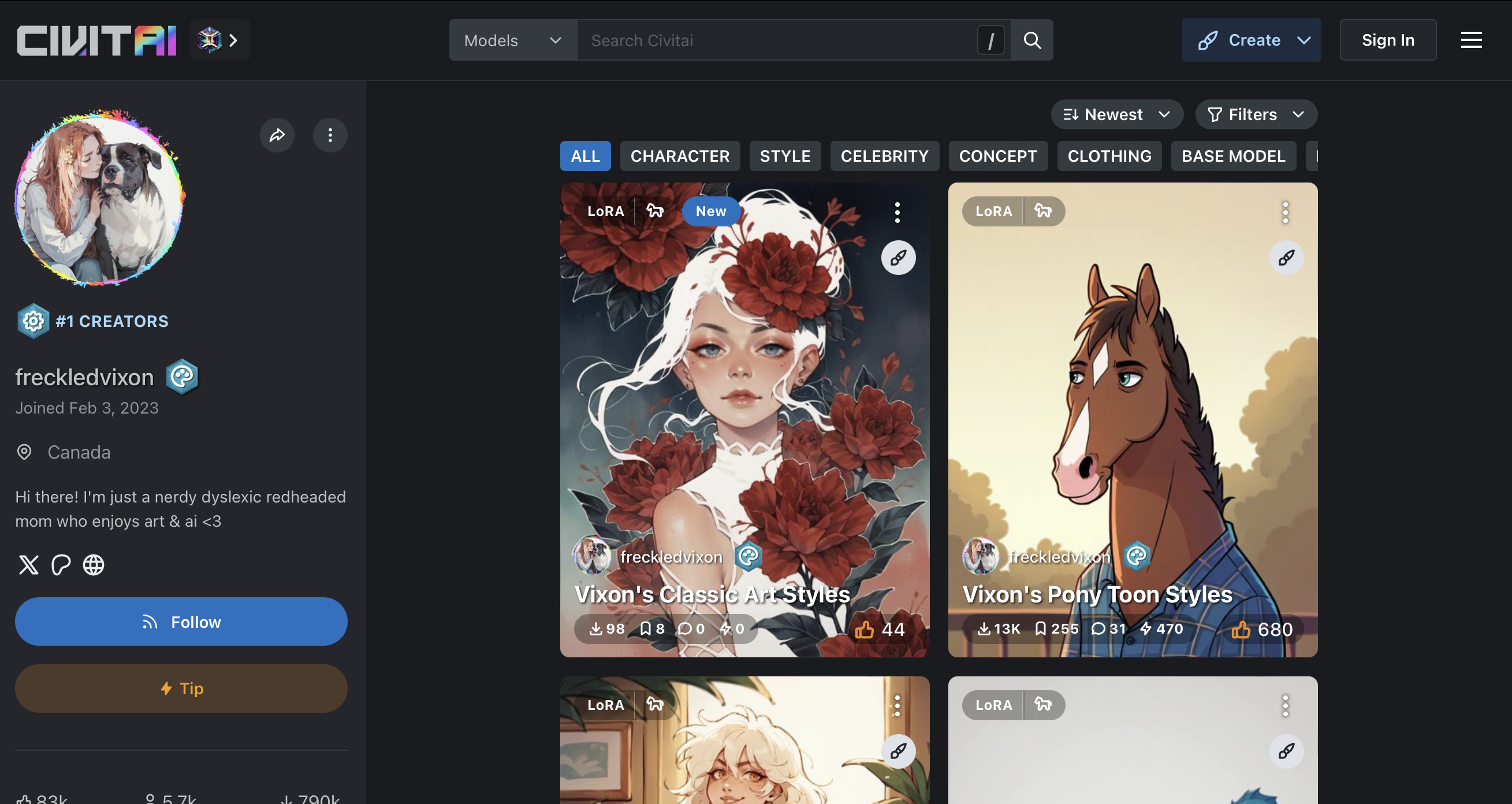The image size is (1512, 804).
Task: Click create brush icon on Classic Art Styles card
Action: 898,258
